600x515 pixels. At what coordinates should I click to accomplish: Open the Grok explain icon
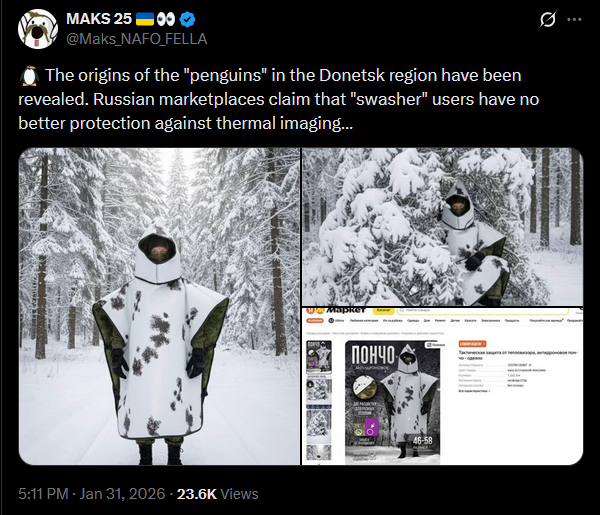548,19
